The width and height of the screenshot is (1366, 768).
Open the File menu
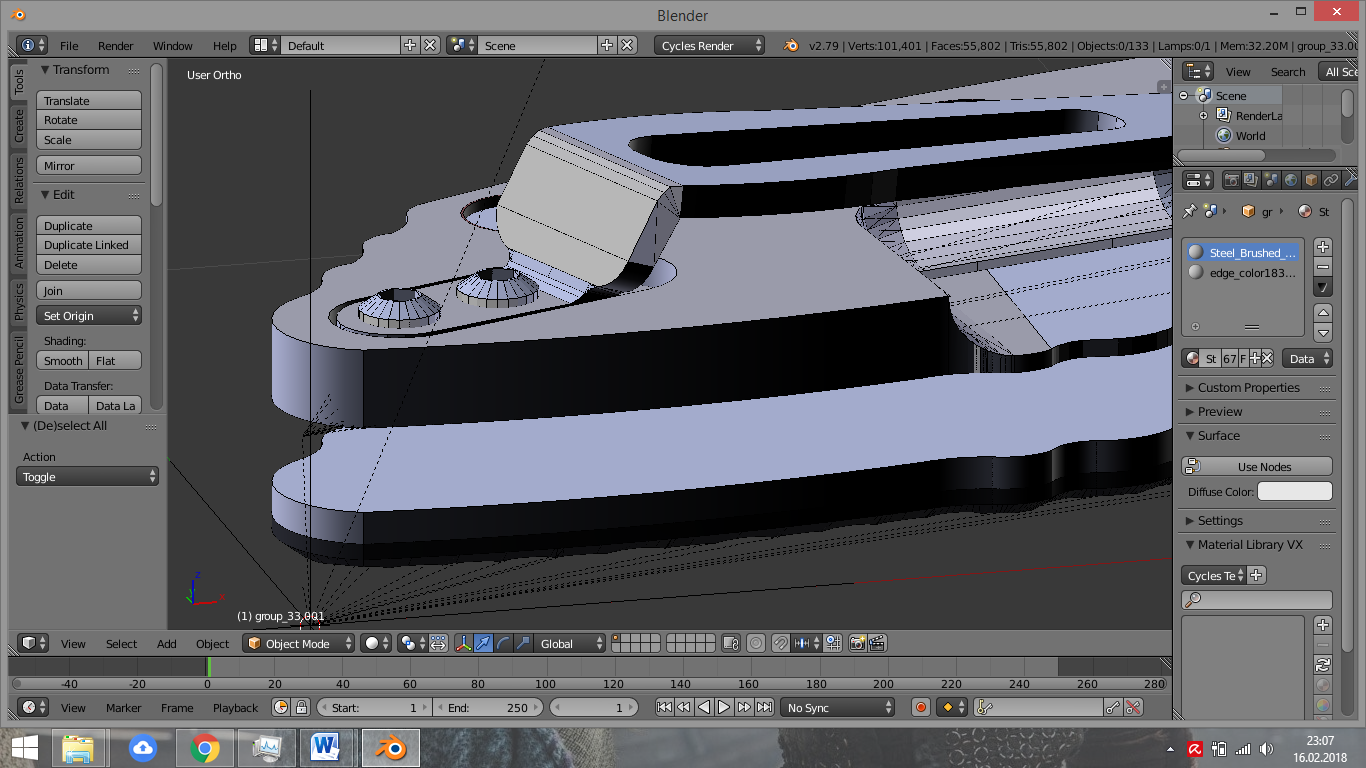pos(69,45)
